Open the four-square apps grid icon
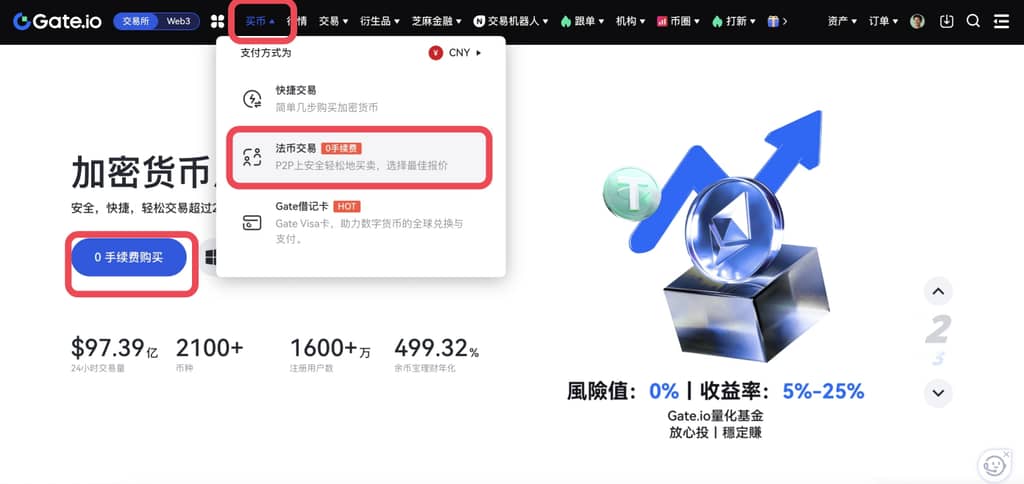Screen dimensions: 1024x484 click(x=217, y=22)
